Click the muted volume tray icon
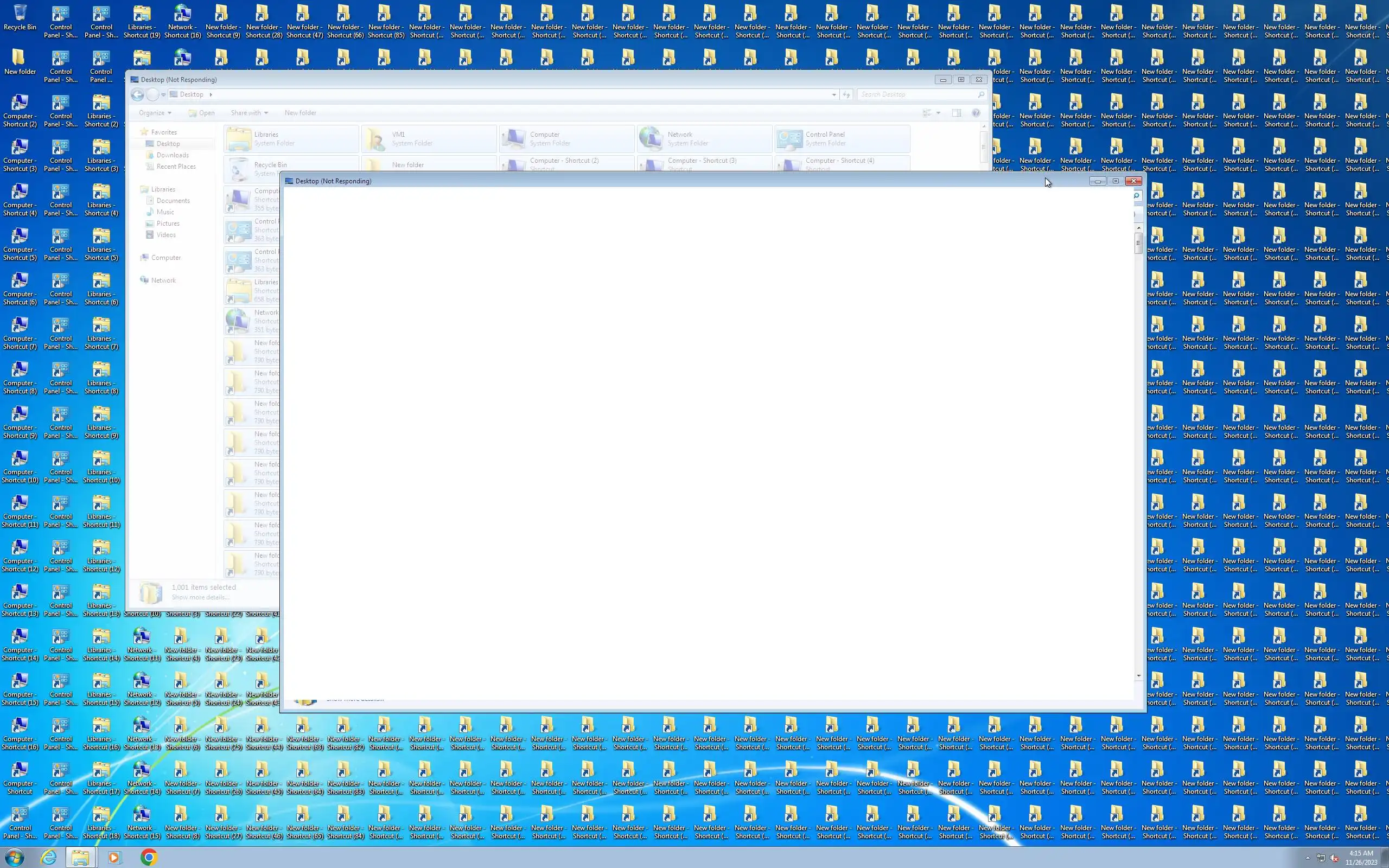The height and width of the screenshot is (868, 1389). click(x=1334, y=858)
